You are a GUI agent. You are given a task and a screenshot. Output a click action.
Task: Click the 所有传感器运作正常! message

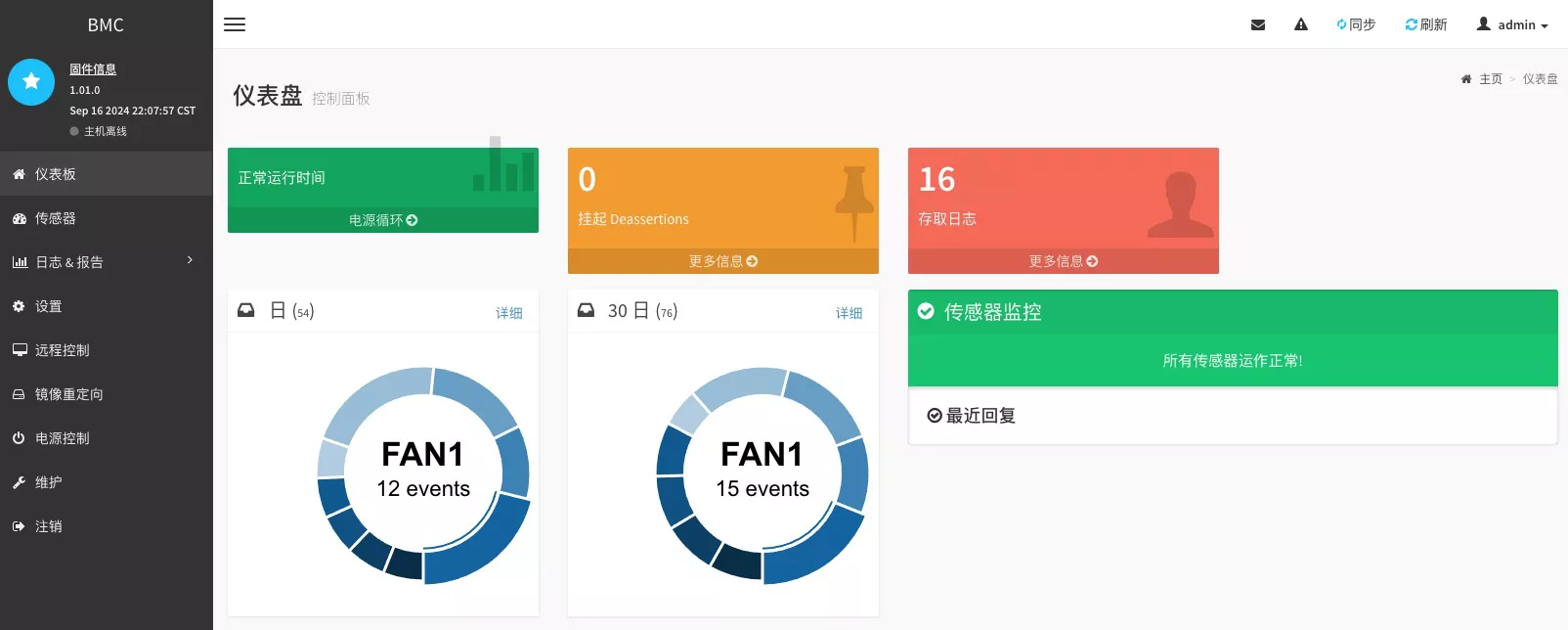coord(1233,361)
